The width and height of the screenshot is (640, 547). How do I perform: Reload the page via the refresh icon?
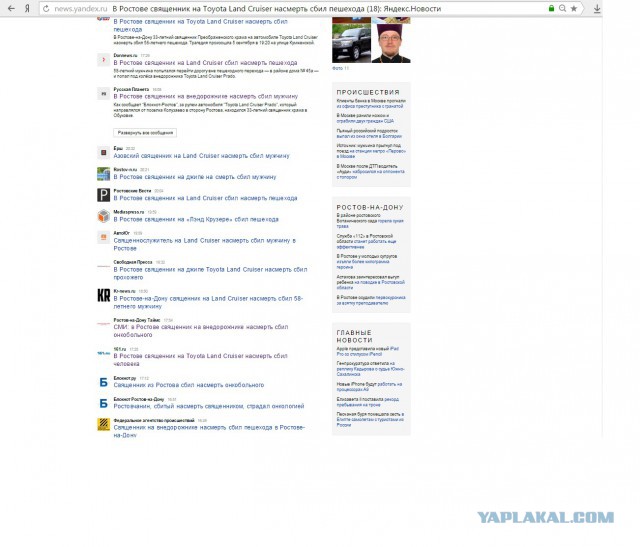coord(46,9)
